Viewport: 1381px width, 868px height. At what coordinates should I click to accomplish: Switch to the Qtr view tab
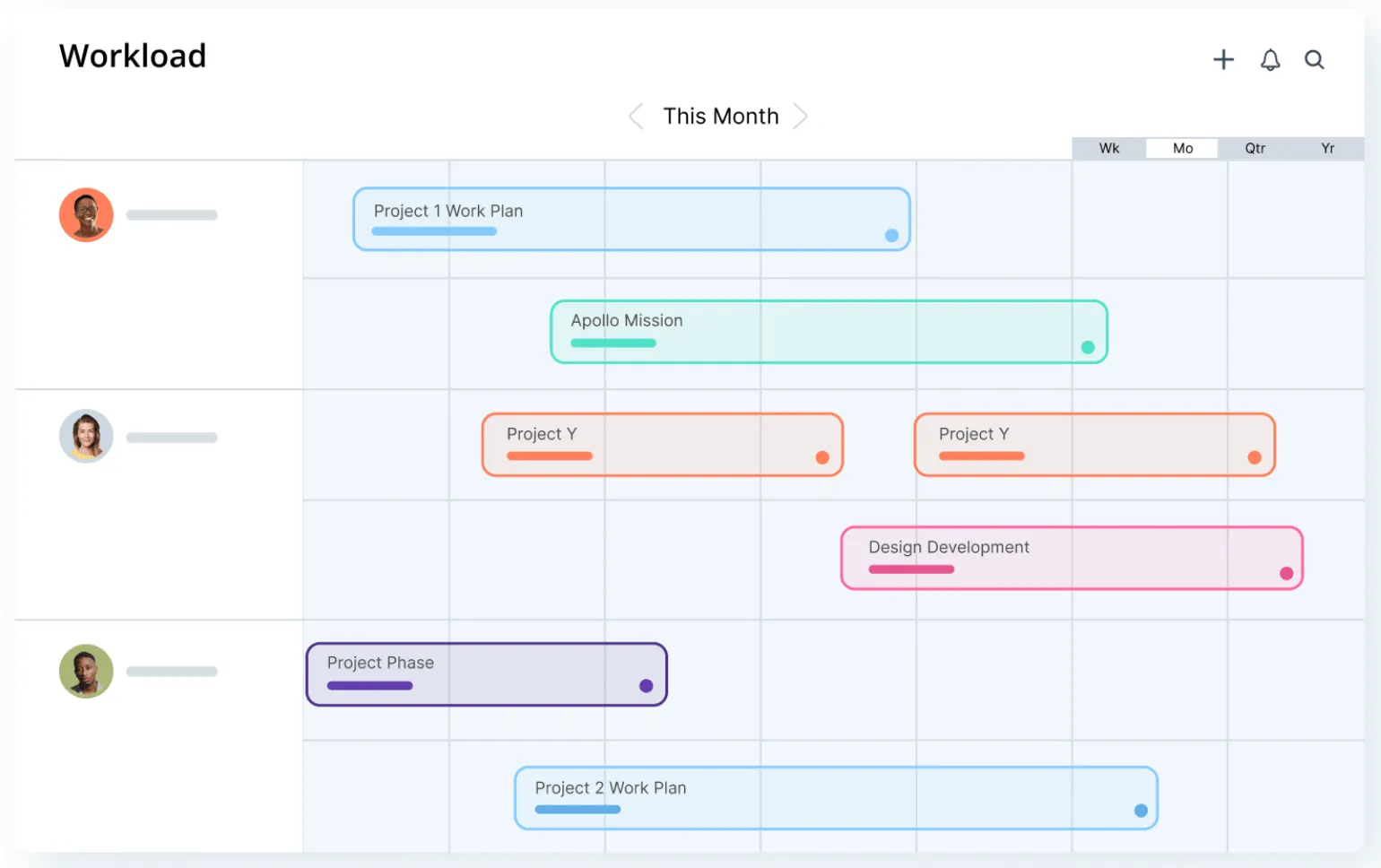coord(1255,148)
